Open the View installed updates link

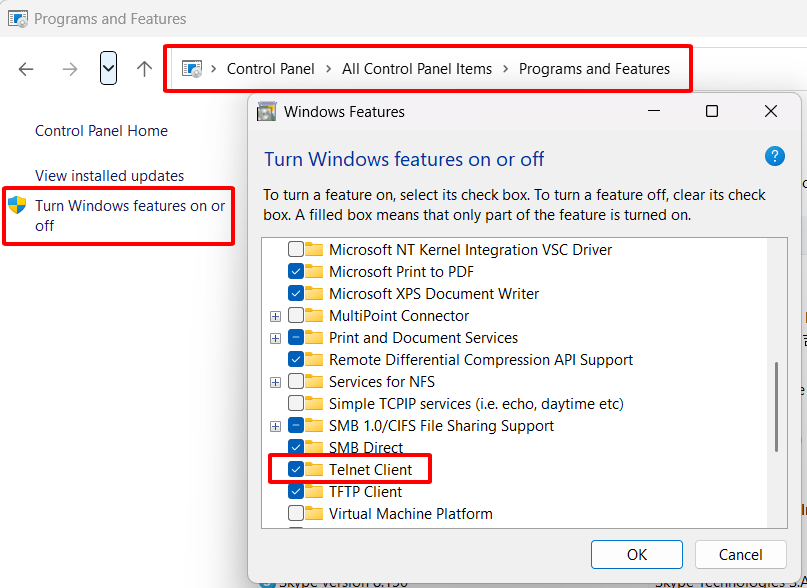click(x=110, y=176)
